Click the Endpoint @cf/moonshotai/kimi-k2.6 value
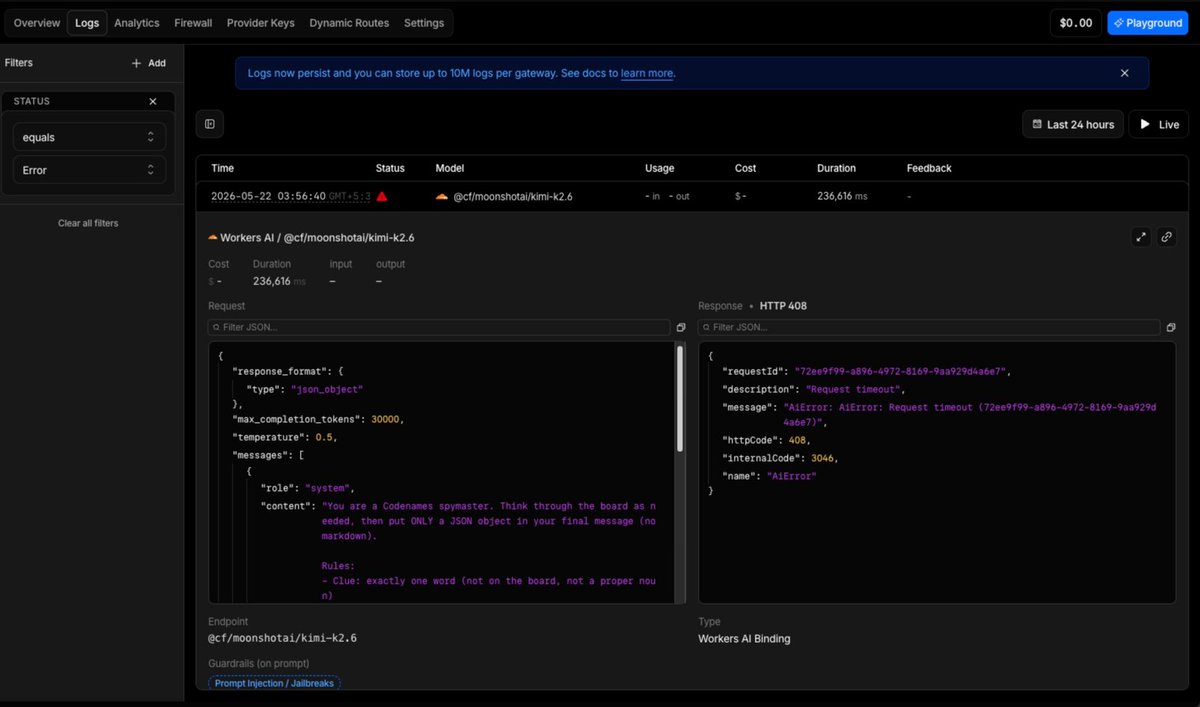1200x707 pixels. pyautogui.click(x=282, y=637)
